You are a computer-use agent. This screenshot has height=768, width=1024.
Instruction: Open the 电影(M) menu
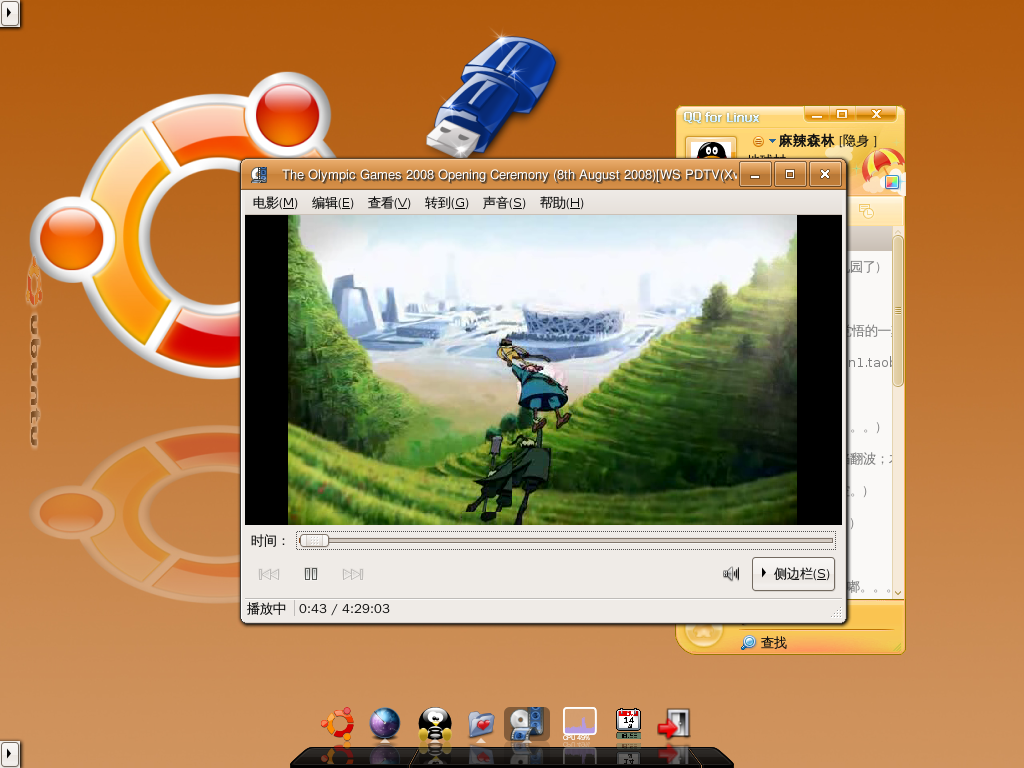(x=275, y=203)
